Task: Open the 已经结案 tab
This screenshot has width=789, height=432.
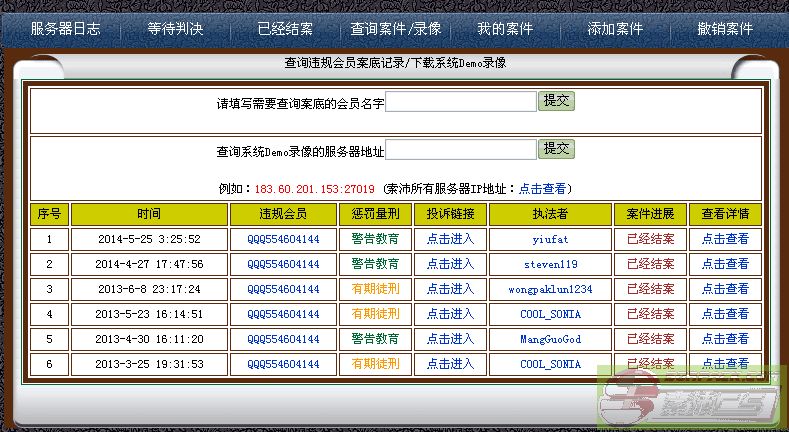Action: click(285, 29)
